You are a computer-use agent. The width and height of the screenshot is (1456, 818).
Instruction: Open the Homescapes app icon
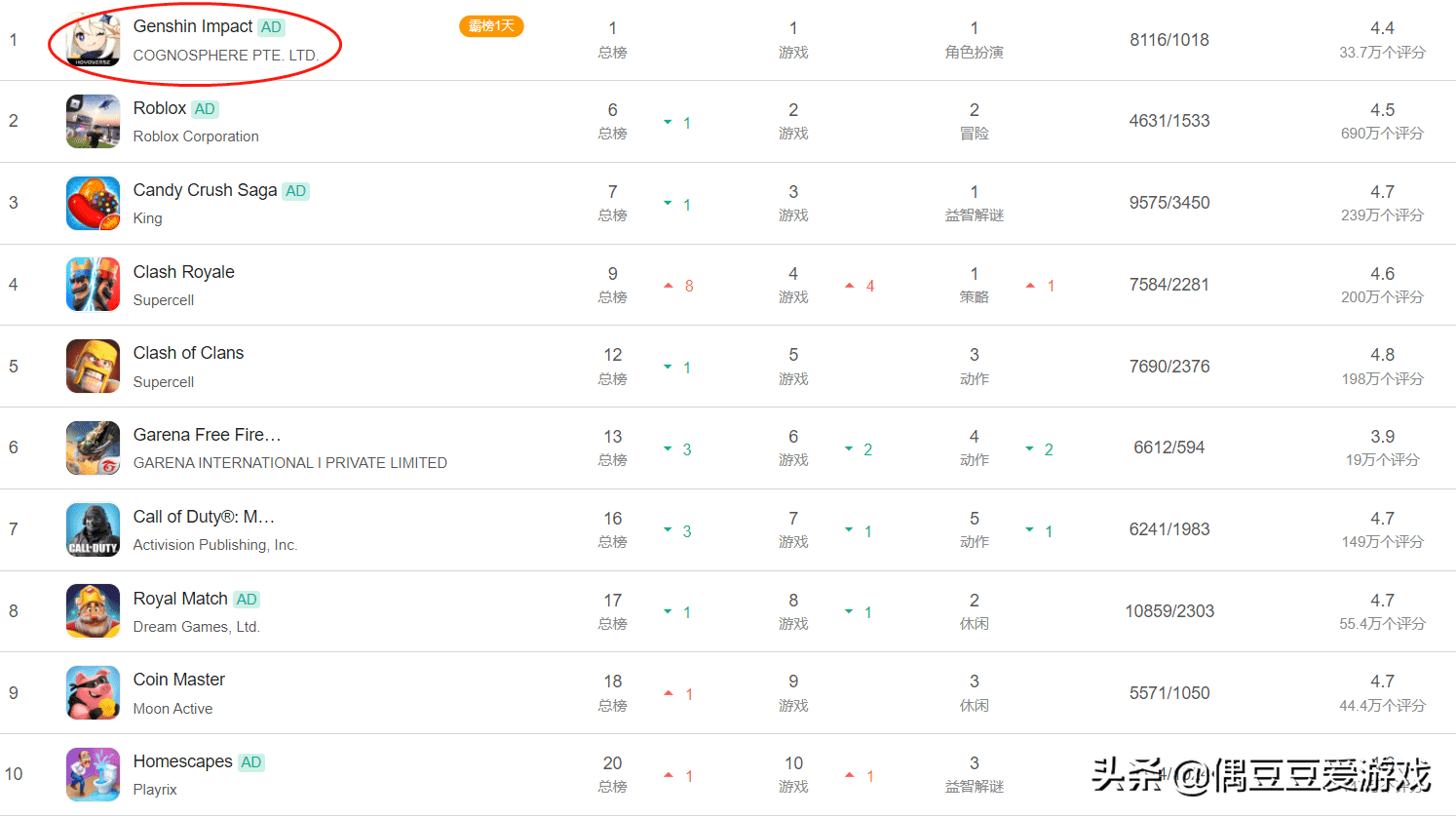pos(93,774)
